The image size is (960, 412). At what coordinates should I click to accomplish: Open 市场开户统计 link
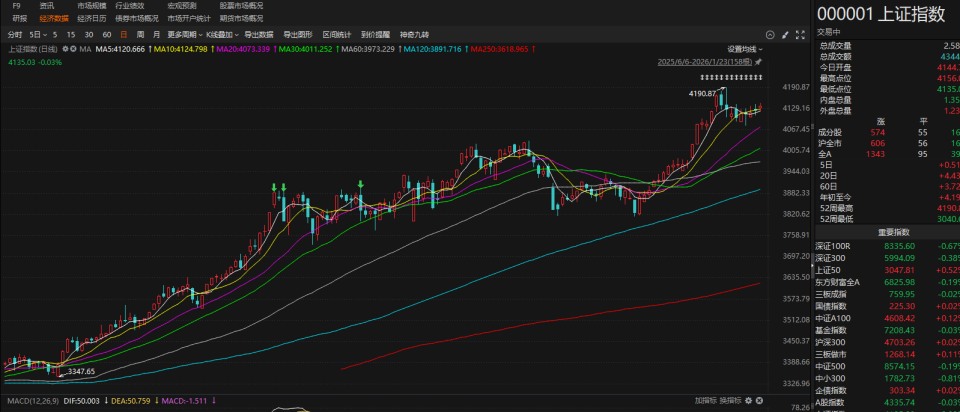(189, 18)
